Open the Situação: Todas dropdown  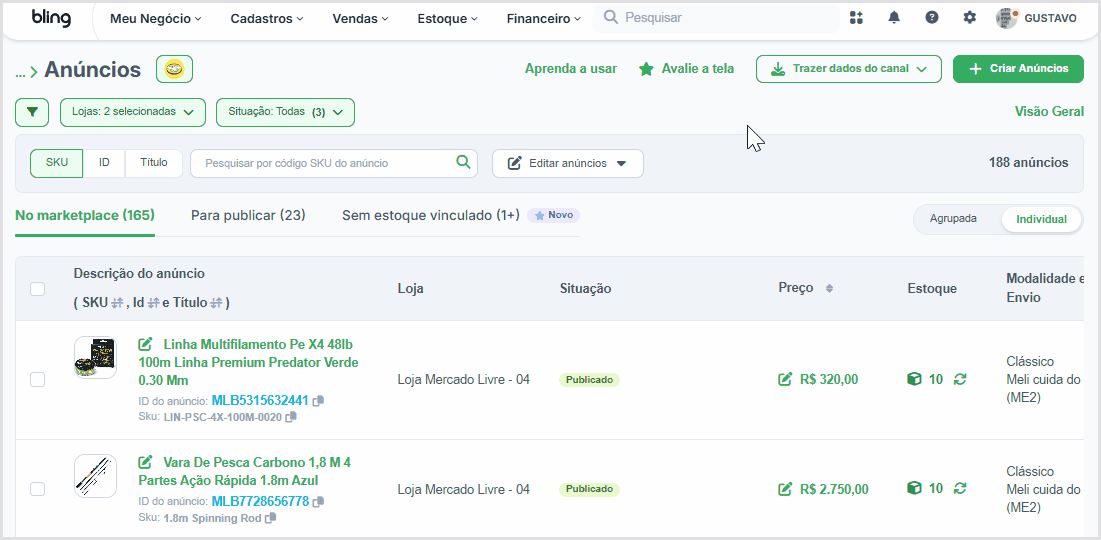(x=285, y=112)
